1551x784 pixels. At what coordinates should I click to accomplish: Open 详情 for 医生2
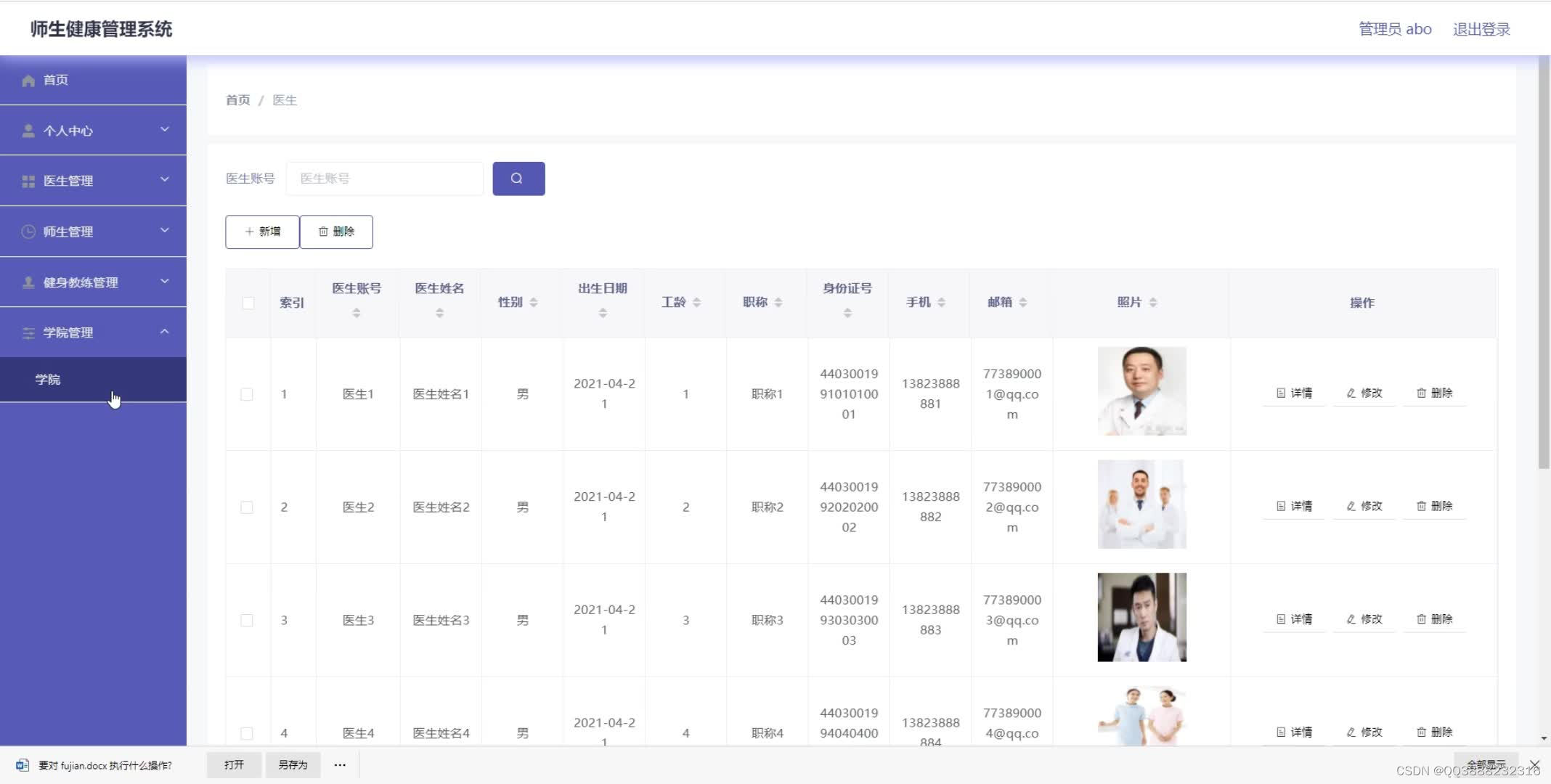coord(1294,506)
